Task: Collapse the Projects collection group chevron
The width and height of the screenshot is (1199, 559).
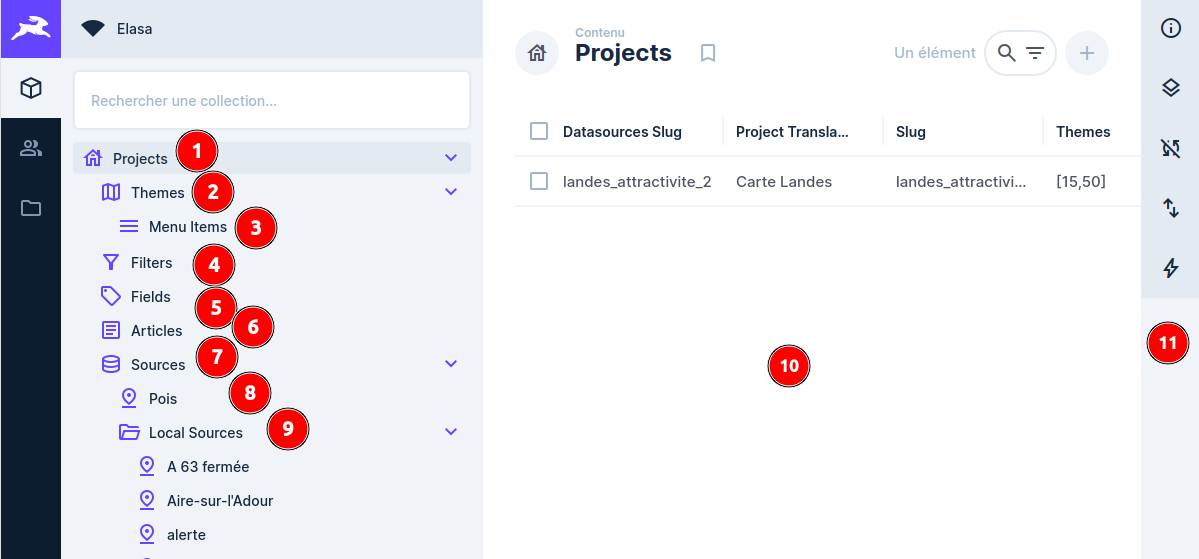Action: click(x=450, y=158)
